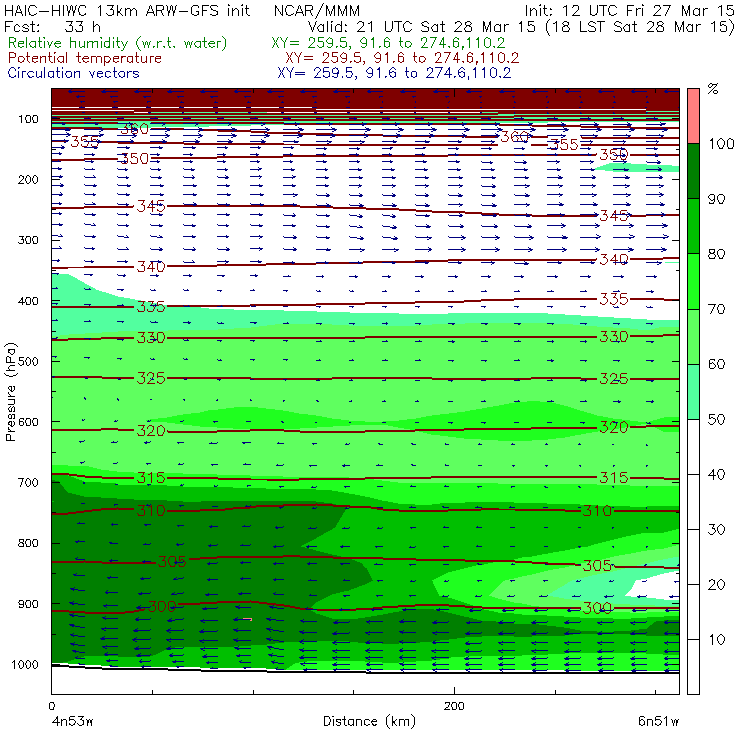The width and height of the screenshot is (740, 740).
Task: Click the white 40–50 color bar segment
Action: [x=693, y=446]
